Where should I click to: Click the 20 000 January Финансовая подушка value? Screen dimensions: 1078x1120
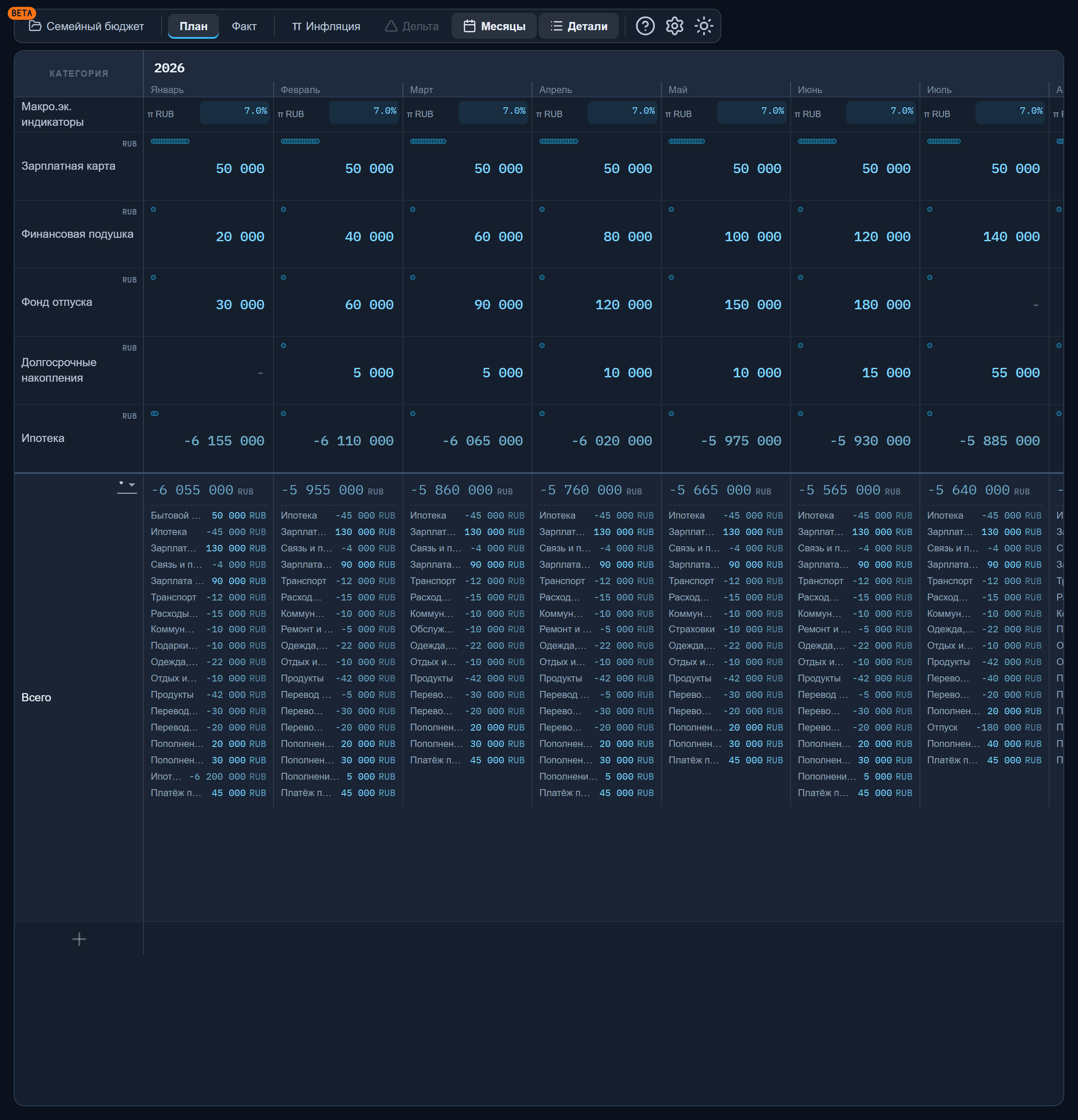click(240, 237)
